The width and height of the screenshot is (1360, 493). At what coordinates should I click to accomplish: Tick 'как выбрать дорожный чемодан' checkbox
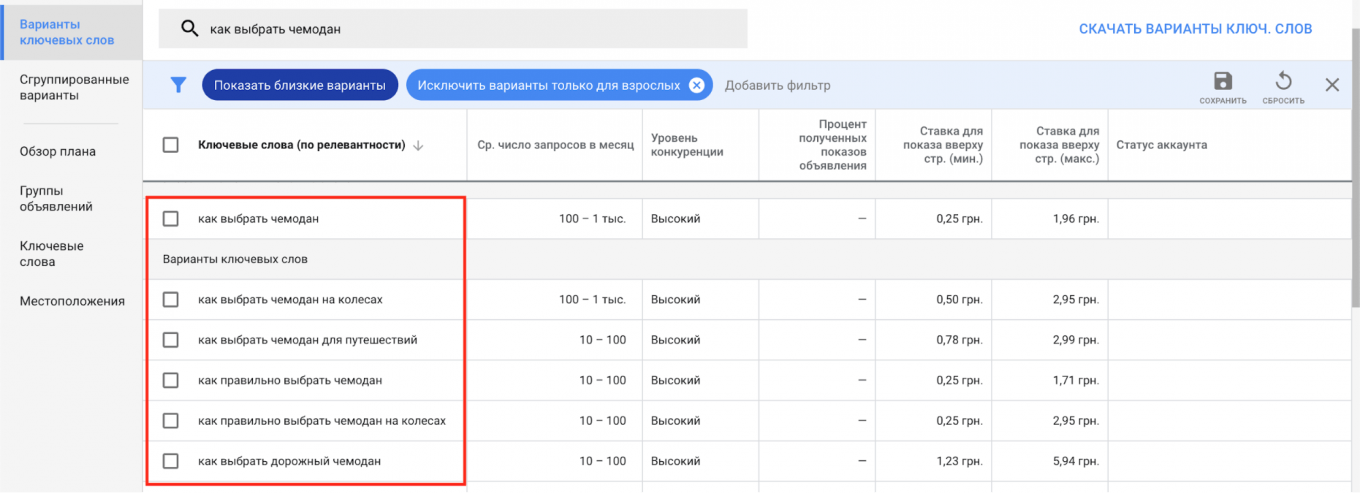[x=171, y=461]
